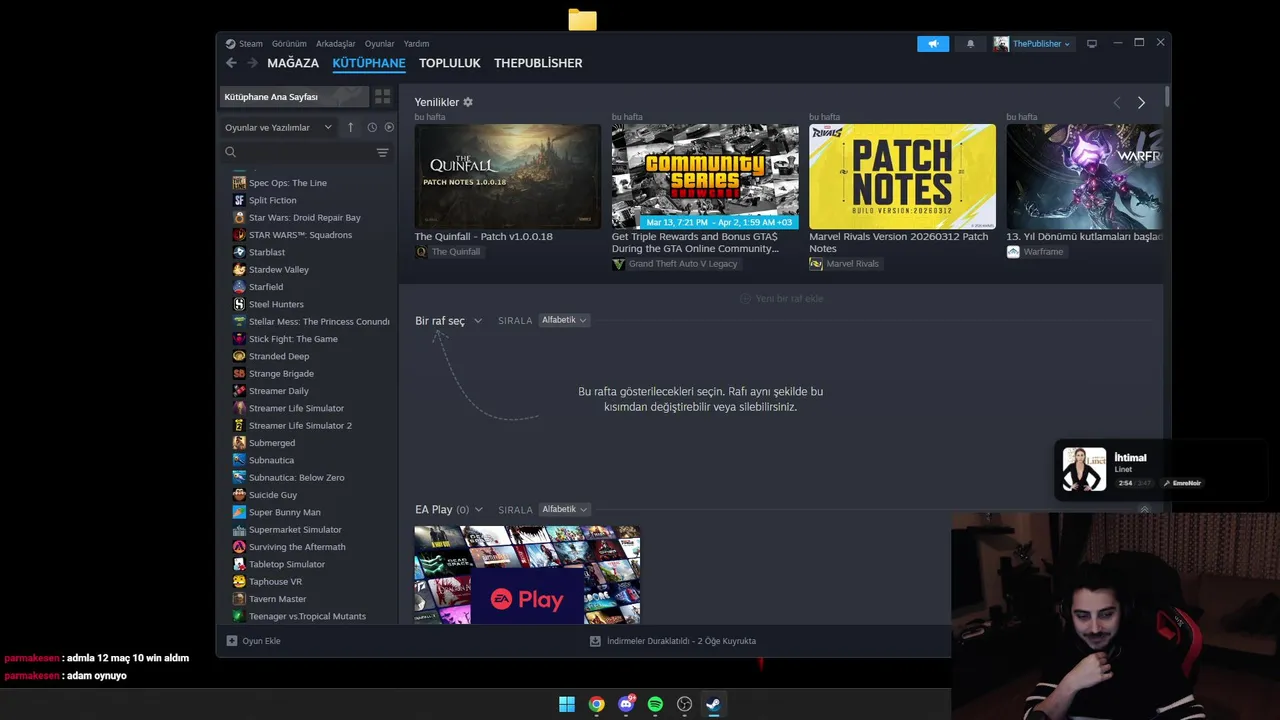Open the GTA Community Series thumbnail
The width and height of the screenshot is (1280, 720).
pos(705,176)
